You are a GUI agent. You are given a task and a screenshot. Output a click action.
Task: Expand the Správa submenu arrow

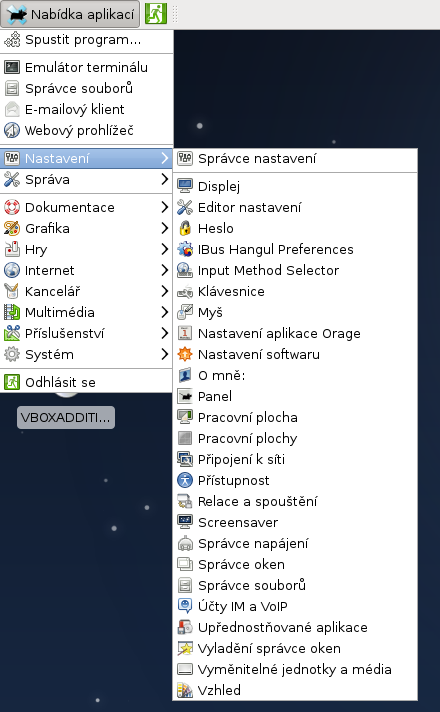click(165, 179)
